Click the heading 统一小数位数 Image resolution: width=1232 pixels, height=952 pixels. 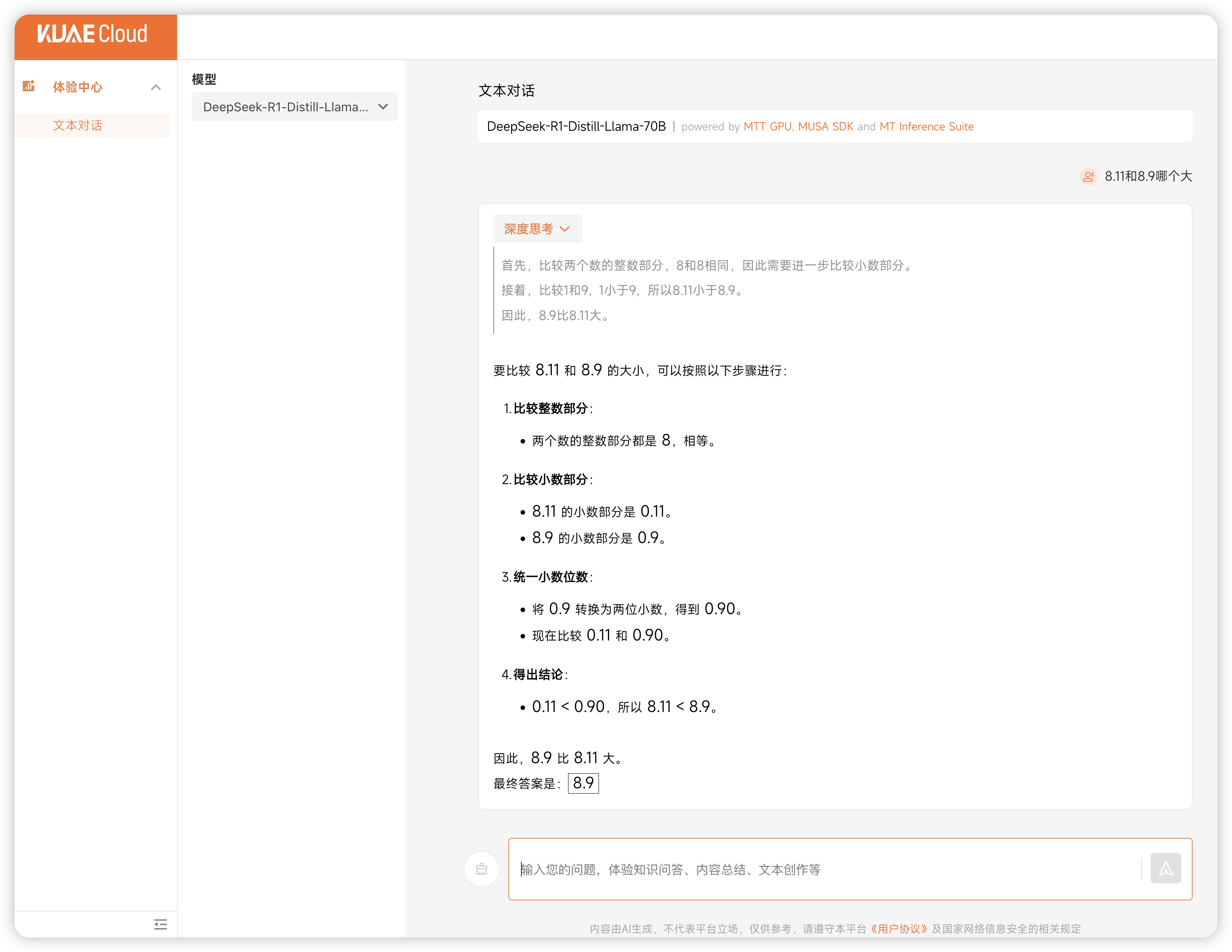[551, 577]
